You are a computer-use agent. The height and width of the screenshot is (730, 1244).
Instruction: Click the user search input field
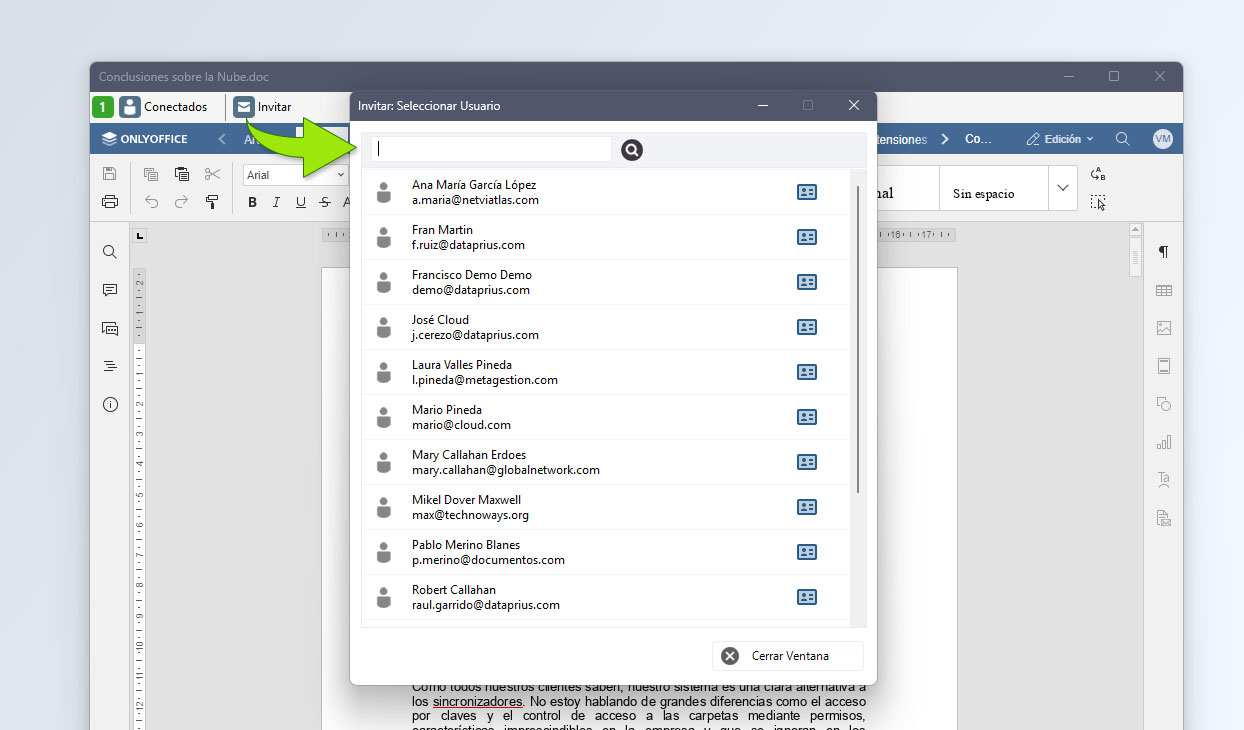click(x=491, y=149)
